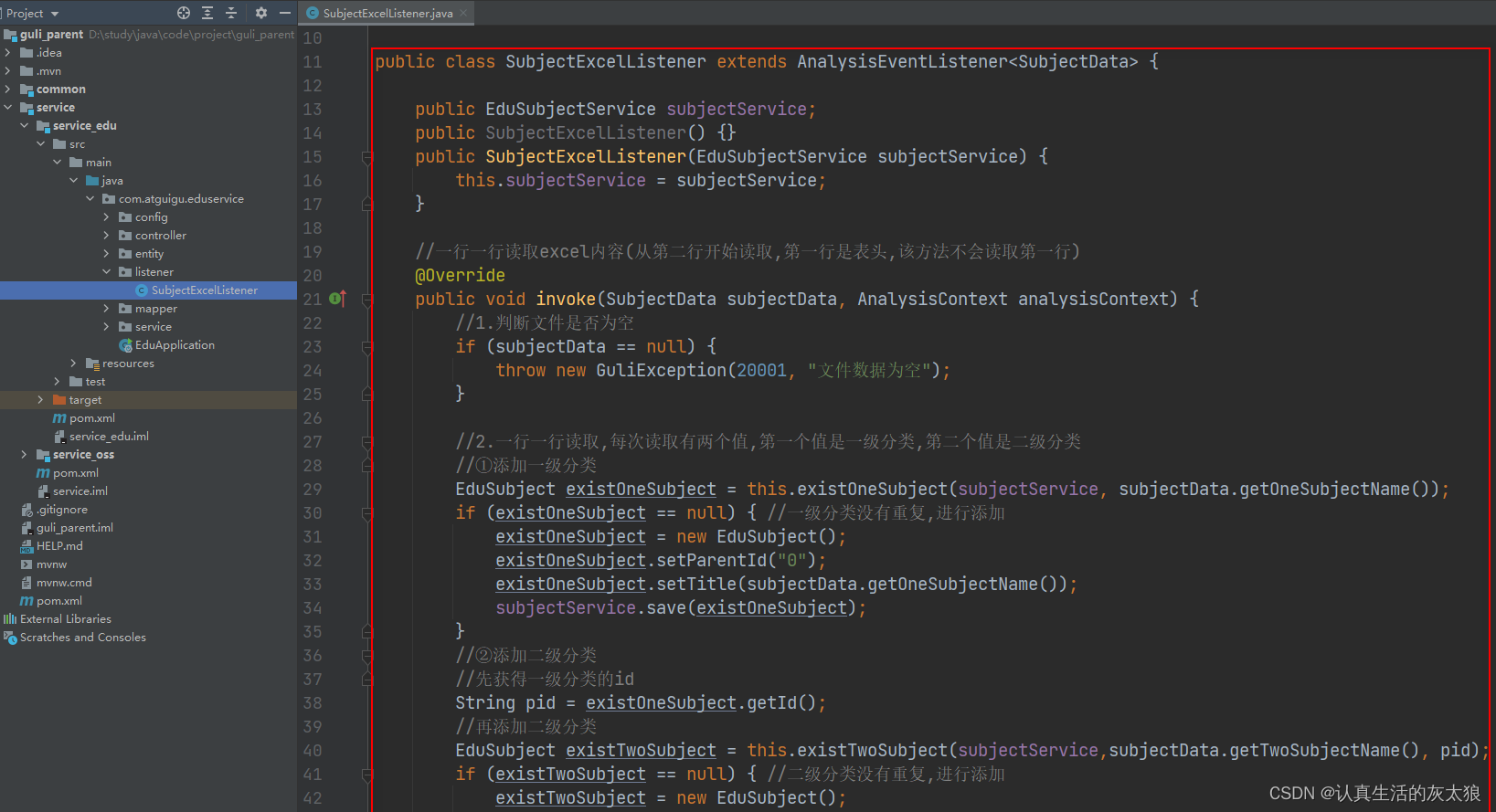Screen dimensions: 1496x812
Task: Select the guli_parent root project
Action: click(x=51, y=35)
